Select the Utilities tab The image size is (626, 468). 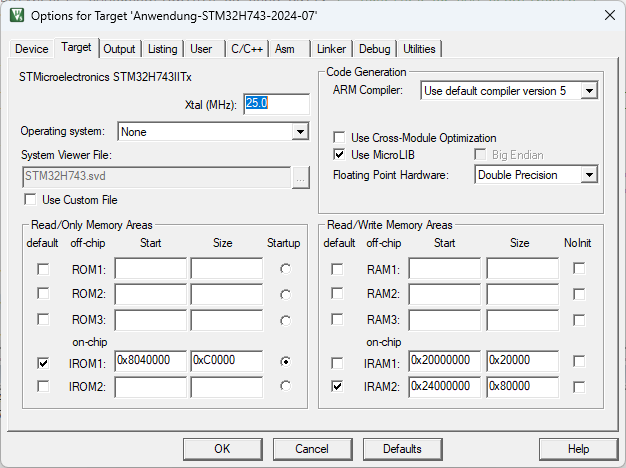pos(419,49)
